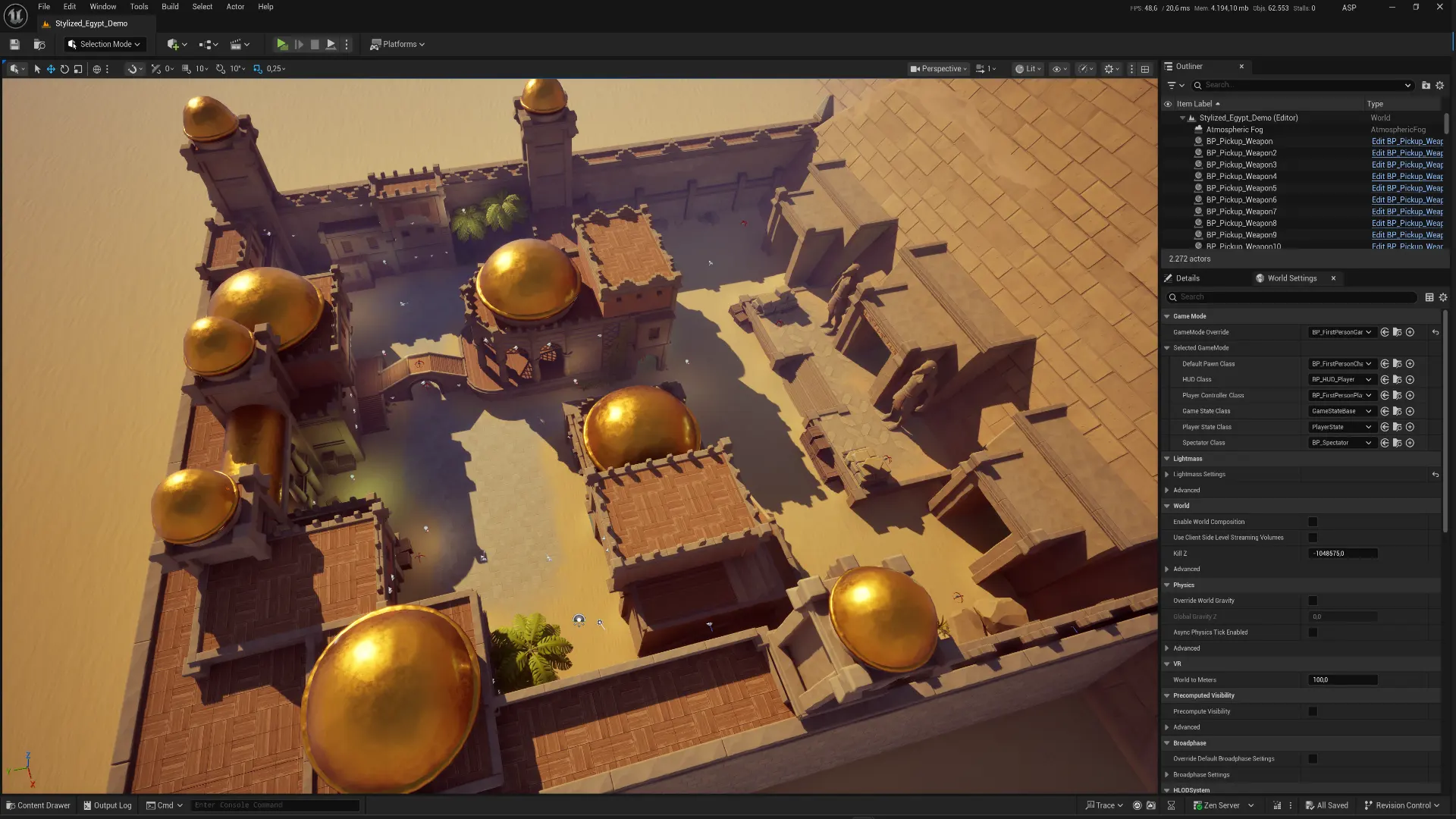Open the Perspective view dropdown

pyautogui.click(x=939, y=69)
